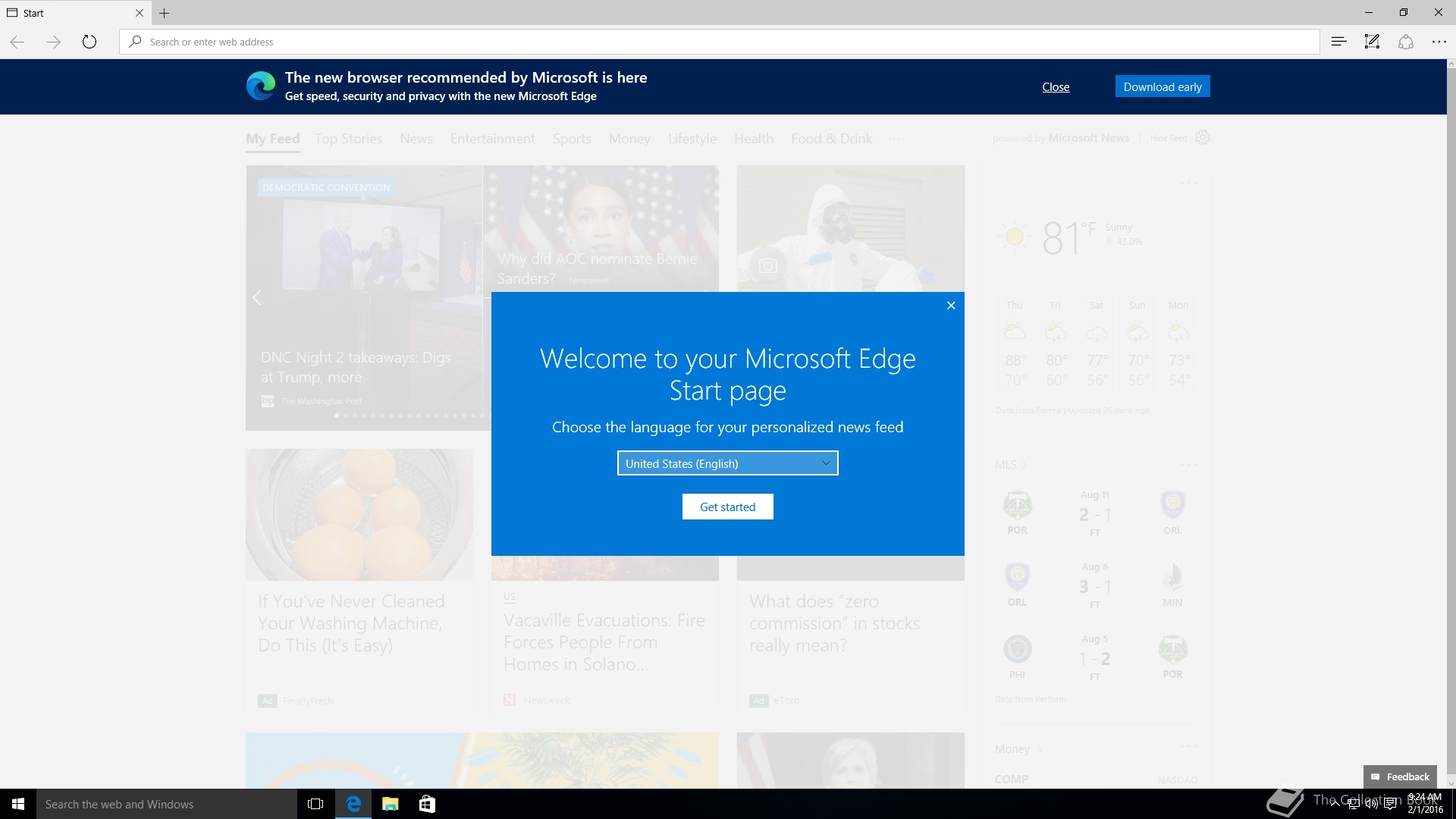Open Task View in taskbar
1456x819 pixels.
tap(315, 804)
